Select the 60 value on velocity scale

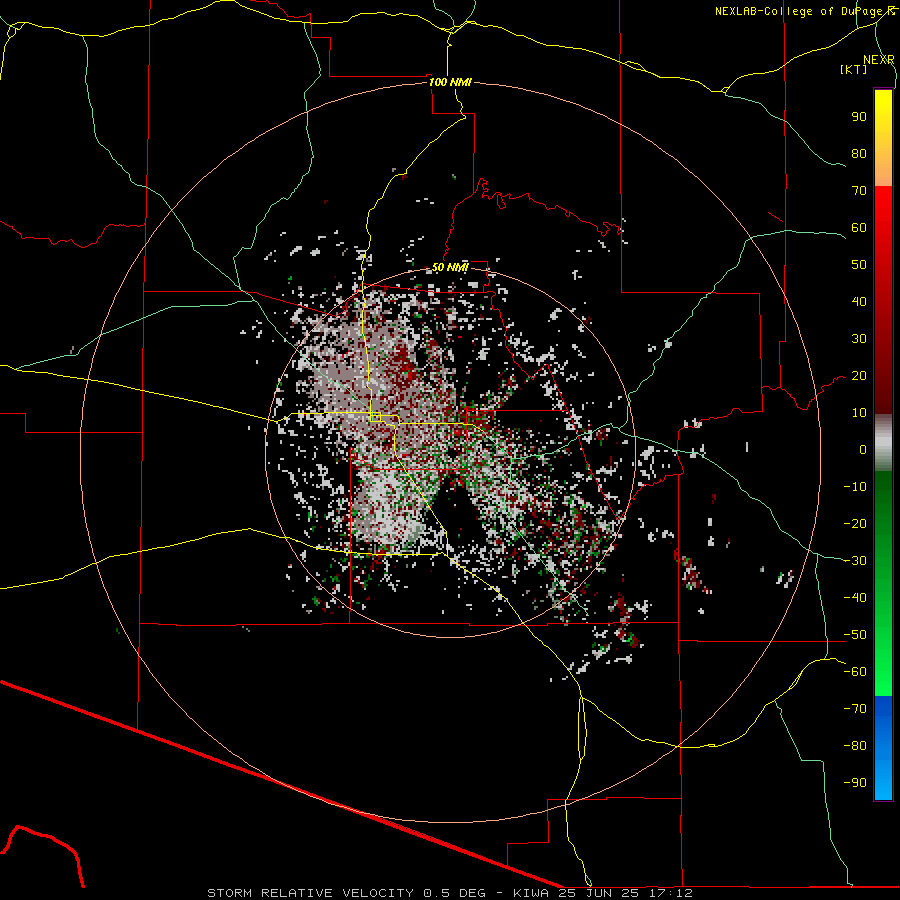tap(859, 227)
